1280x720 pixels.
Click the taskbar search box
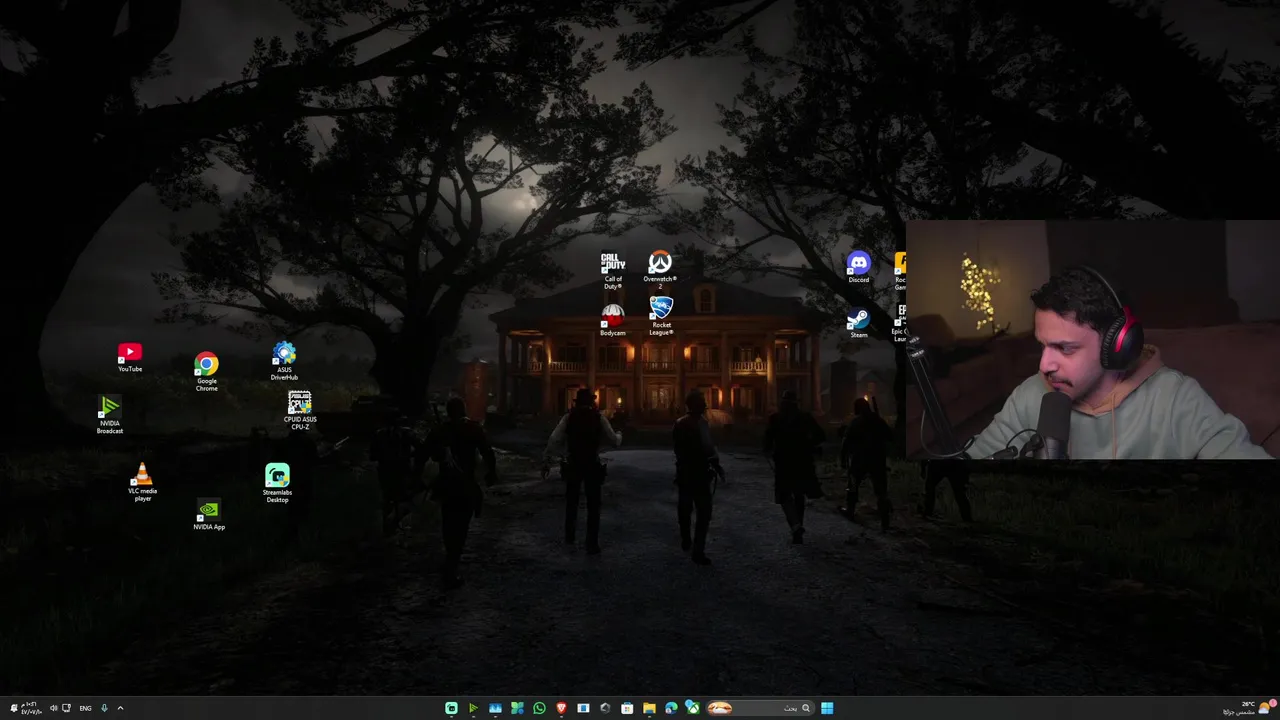coord(760,708)
